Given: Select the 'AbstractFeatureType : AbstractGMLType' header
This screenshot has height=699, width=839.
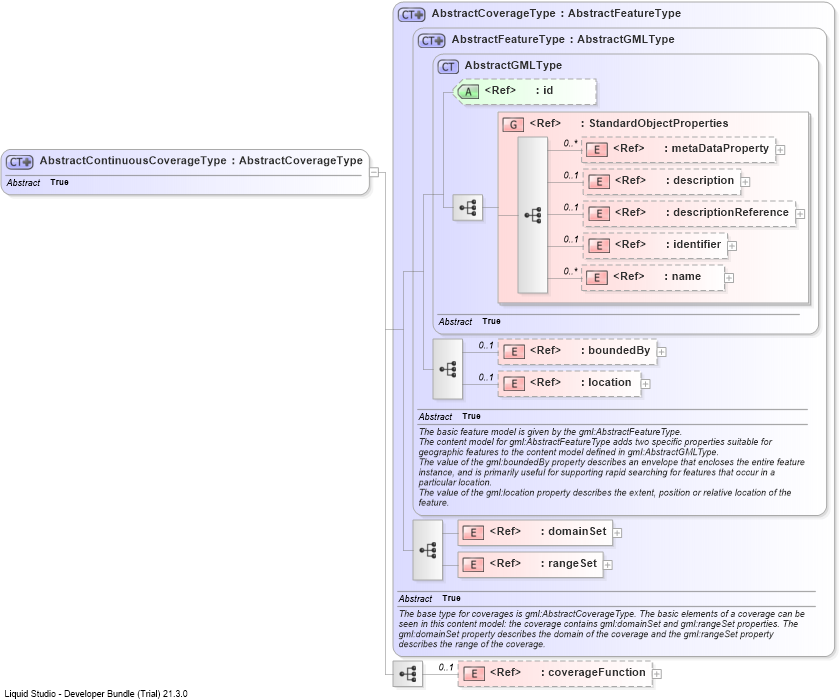Looking at the screenshot, I should [563, 39].
